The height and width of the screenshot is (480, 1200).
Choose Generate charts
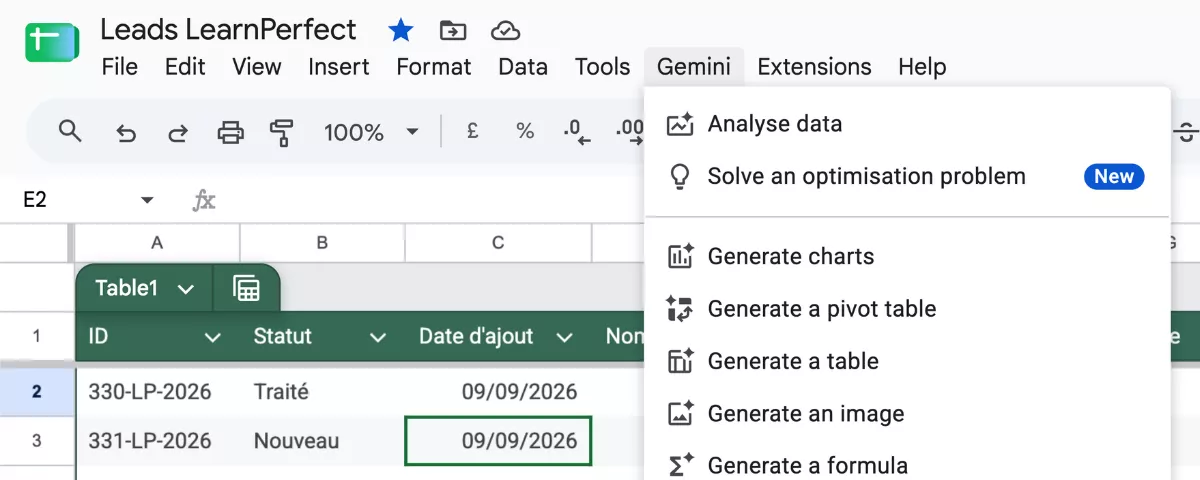tap(907, 257)
